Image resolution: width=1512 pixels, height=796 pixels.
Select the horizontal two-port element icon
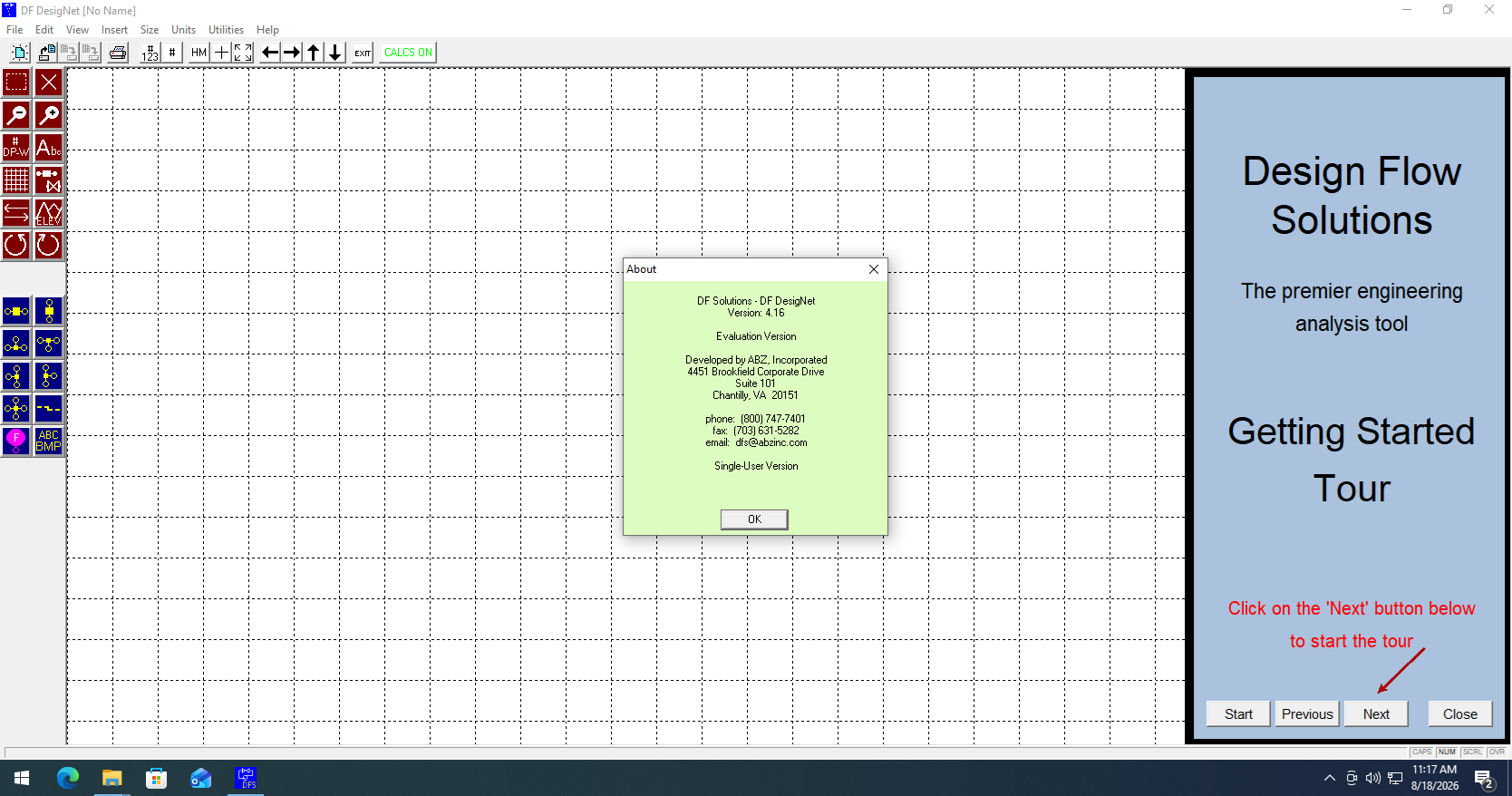pyautogui.click(x=16, y=311)
